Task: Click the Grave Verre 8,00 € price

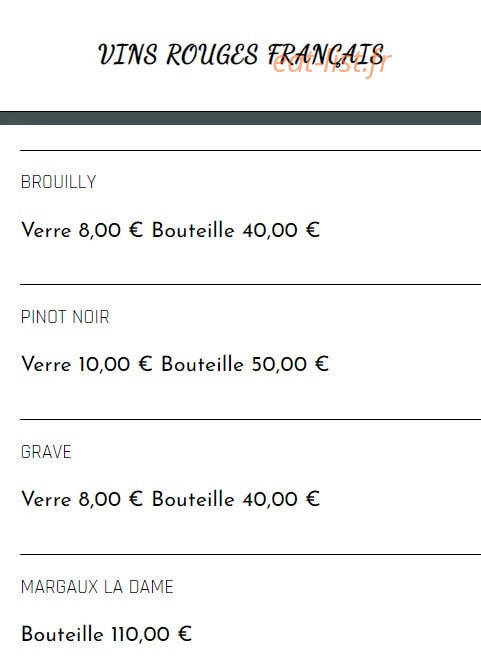Action: [82, 500]
